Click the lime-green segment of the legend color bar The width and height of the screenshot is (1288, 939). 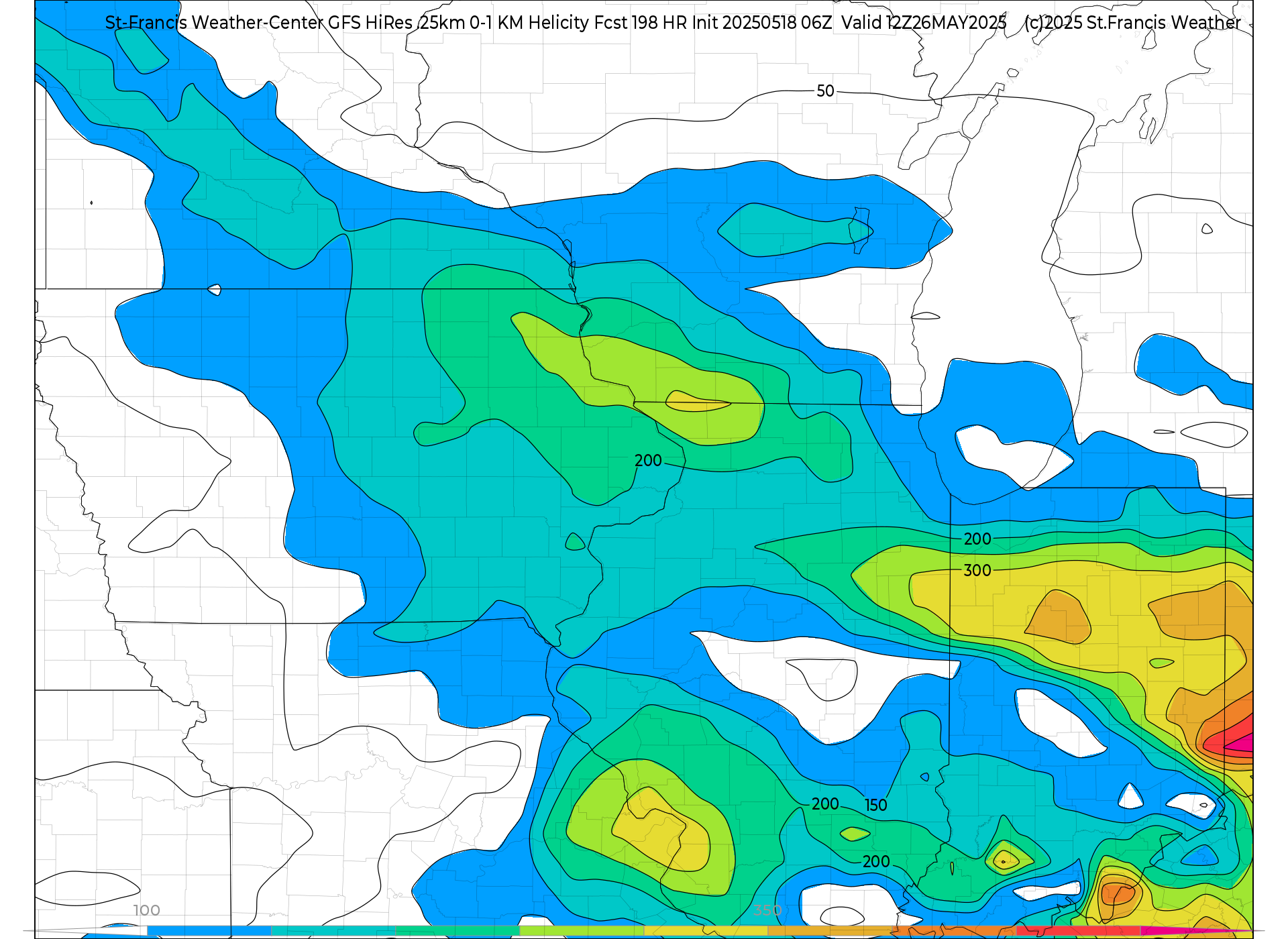coord(582,931)
